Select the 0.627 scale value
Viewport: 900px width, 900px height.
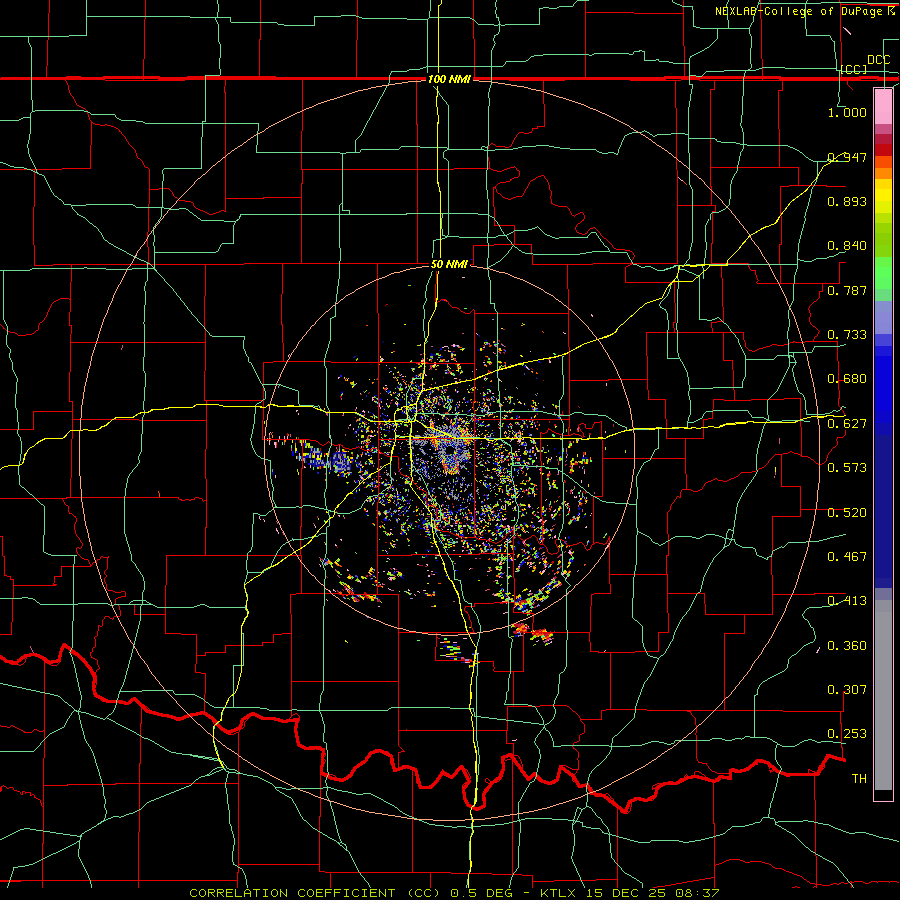point(847,423)
